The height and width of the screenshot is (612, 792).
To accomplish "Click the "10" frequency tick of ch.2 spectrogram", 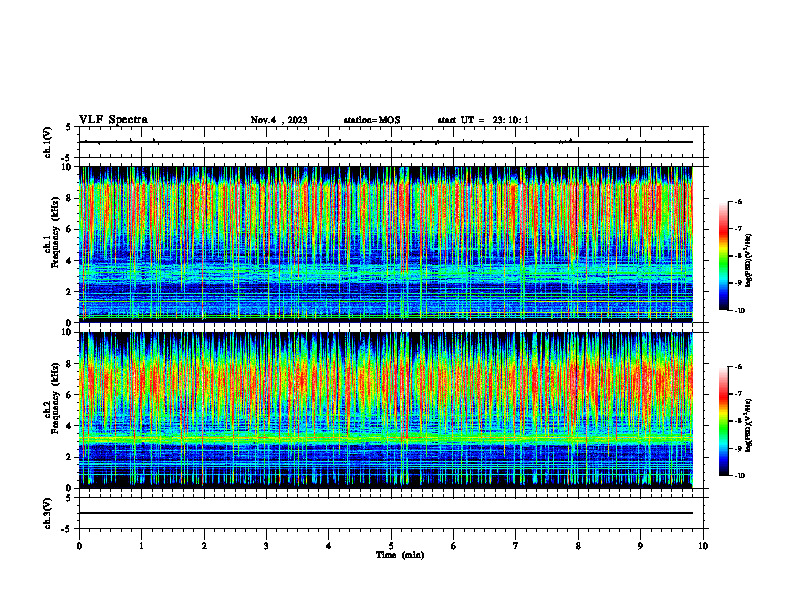I will click(69, 333).
